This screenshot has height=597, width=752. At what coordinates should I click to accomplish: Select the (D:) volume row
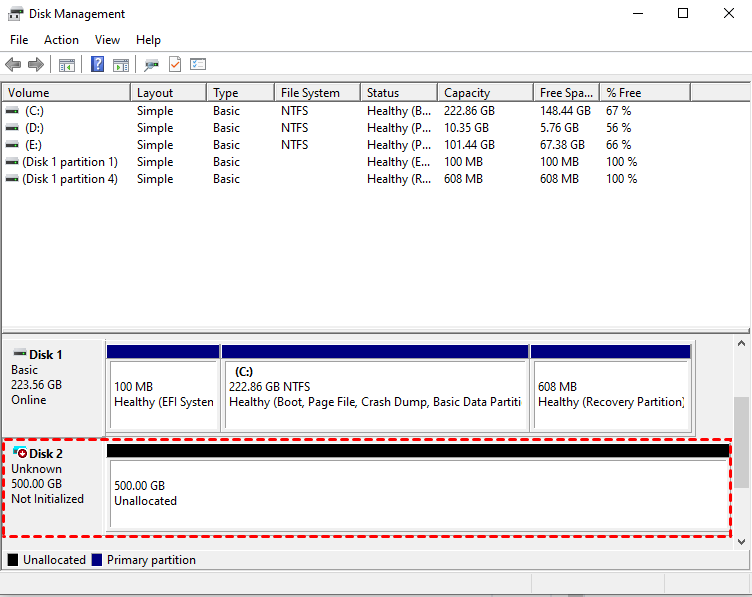[346, 128]
